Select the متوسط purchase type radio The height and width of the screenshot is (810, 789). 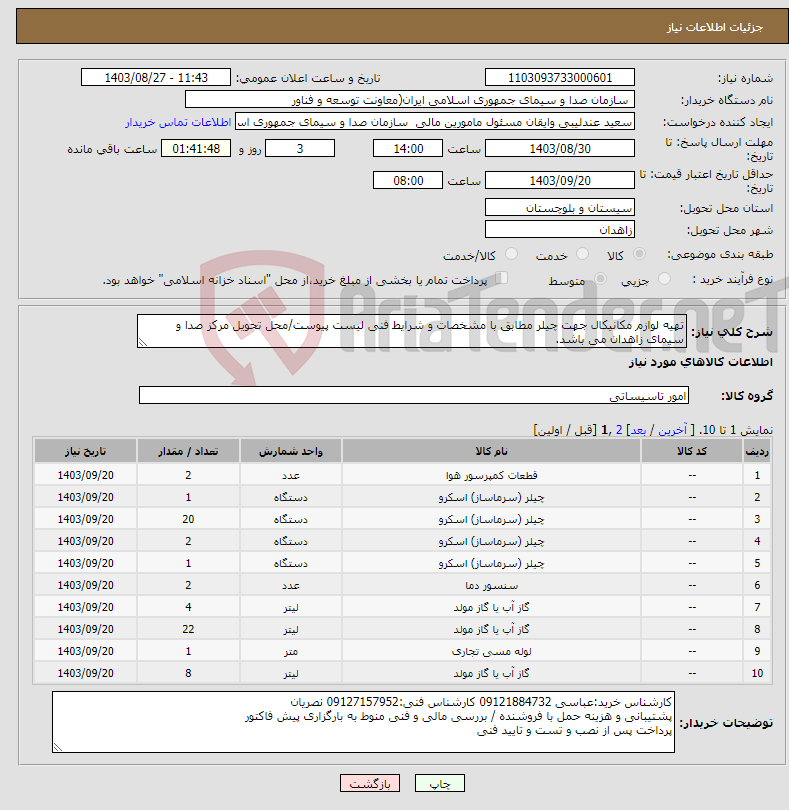coord(600,279)
